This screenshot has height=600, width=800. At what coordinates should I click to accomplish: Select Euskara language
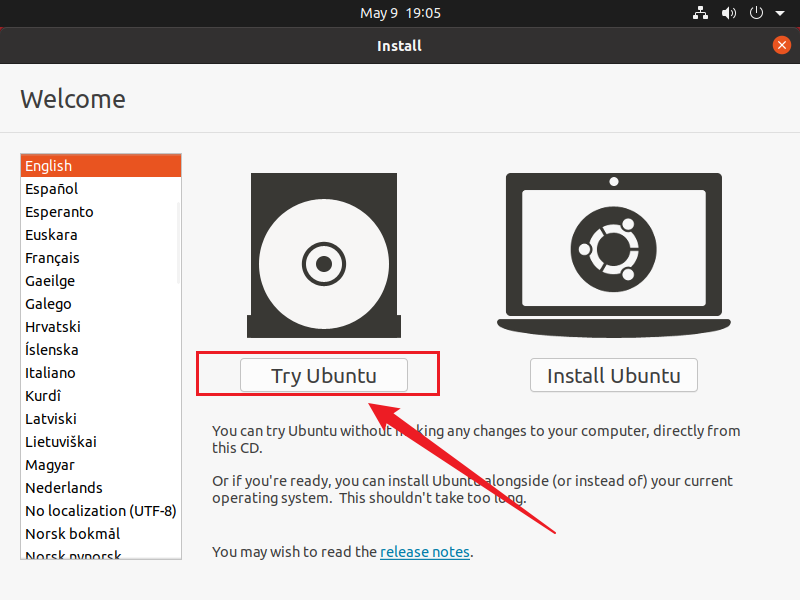click(x=101, y=235)
